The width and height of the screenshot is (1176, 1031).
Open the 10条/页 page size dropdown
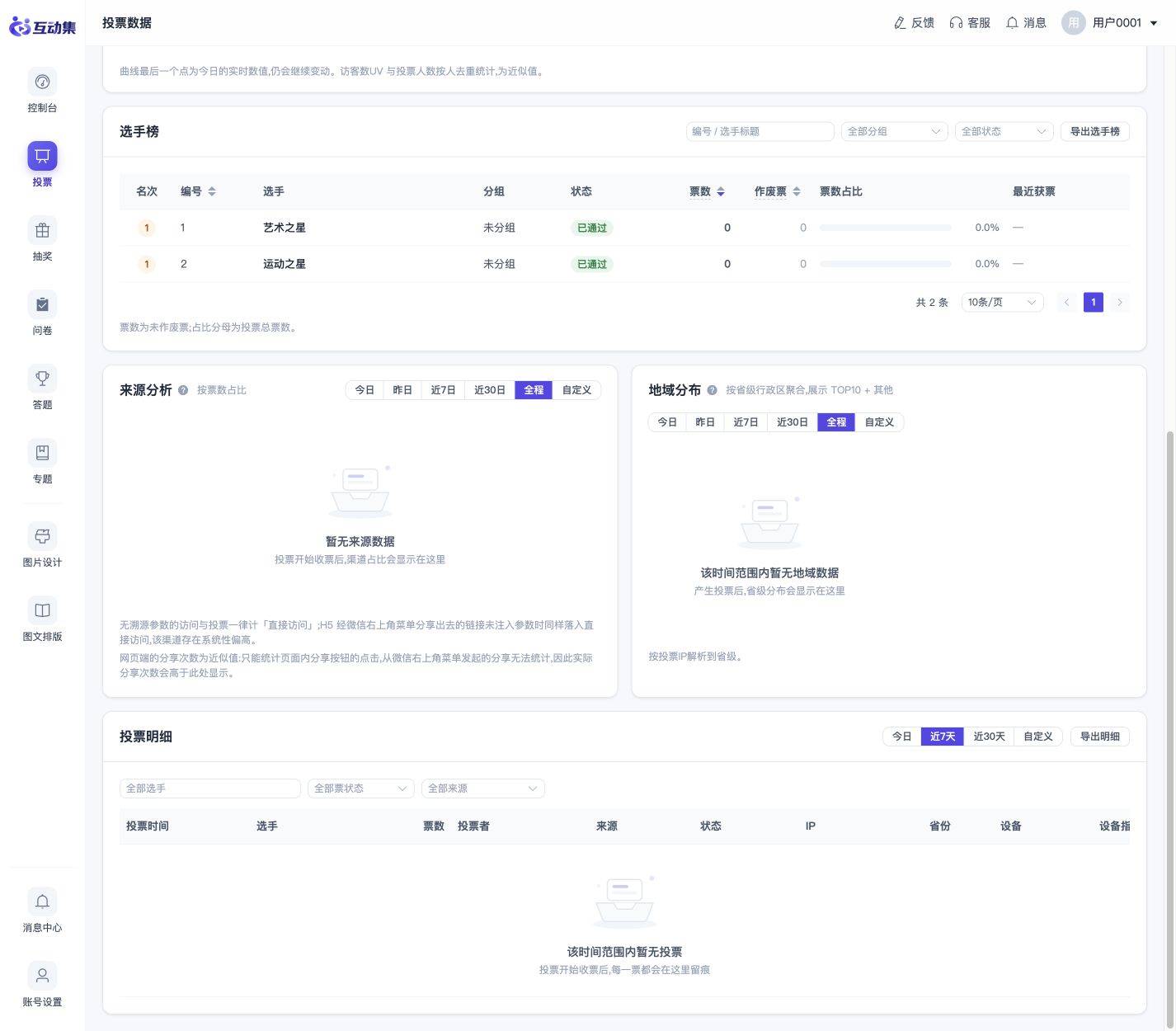(1002, 303)
